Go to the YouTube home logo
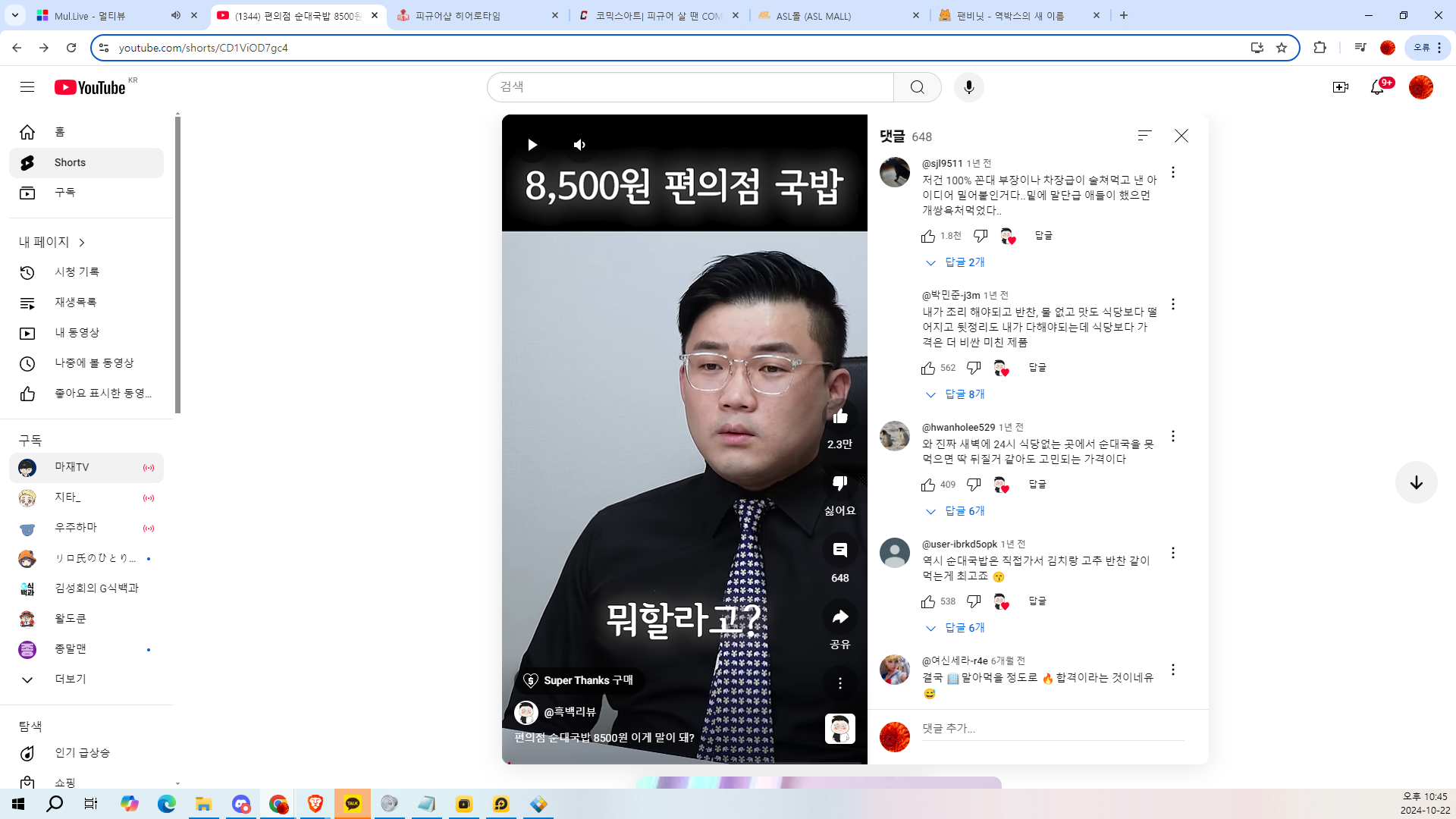Viewport: 1456px width, 819px height. coord(90,87)
